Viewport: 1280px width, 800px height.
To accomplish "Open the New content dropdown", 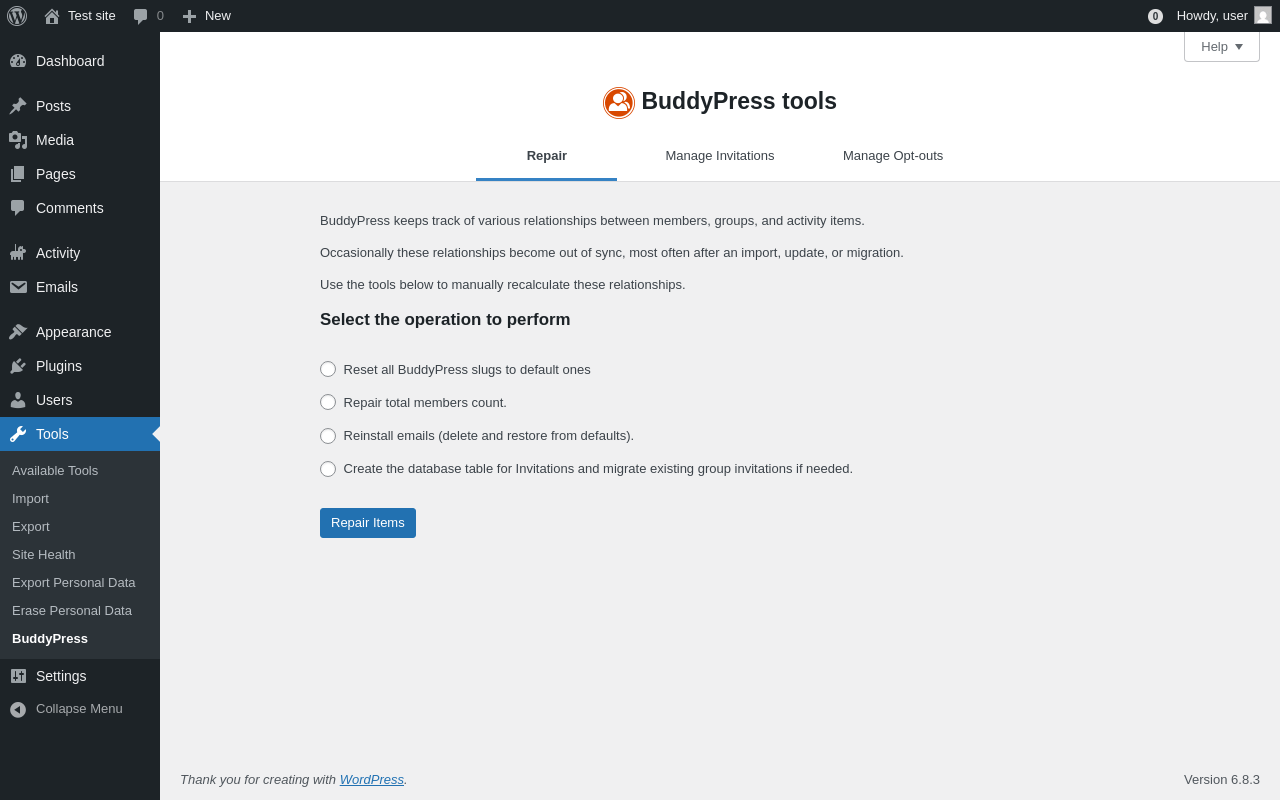I will pyautogui.click(x=206, y=16).
